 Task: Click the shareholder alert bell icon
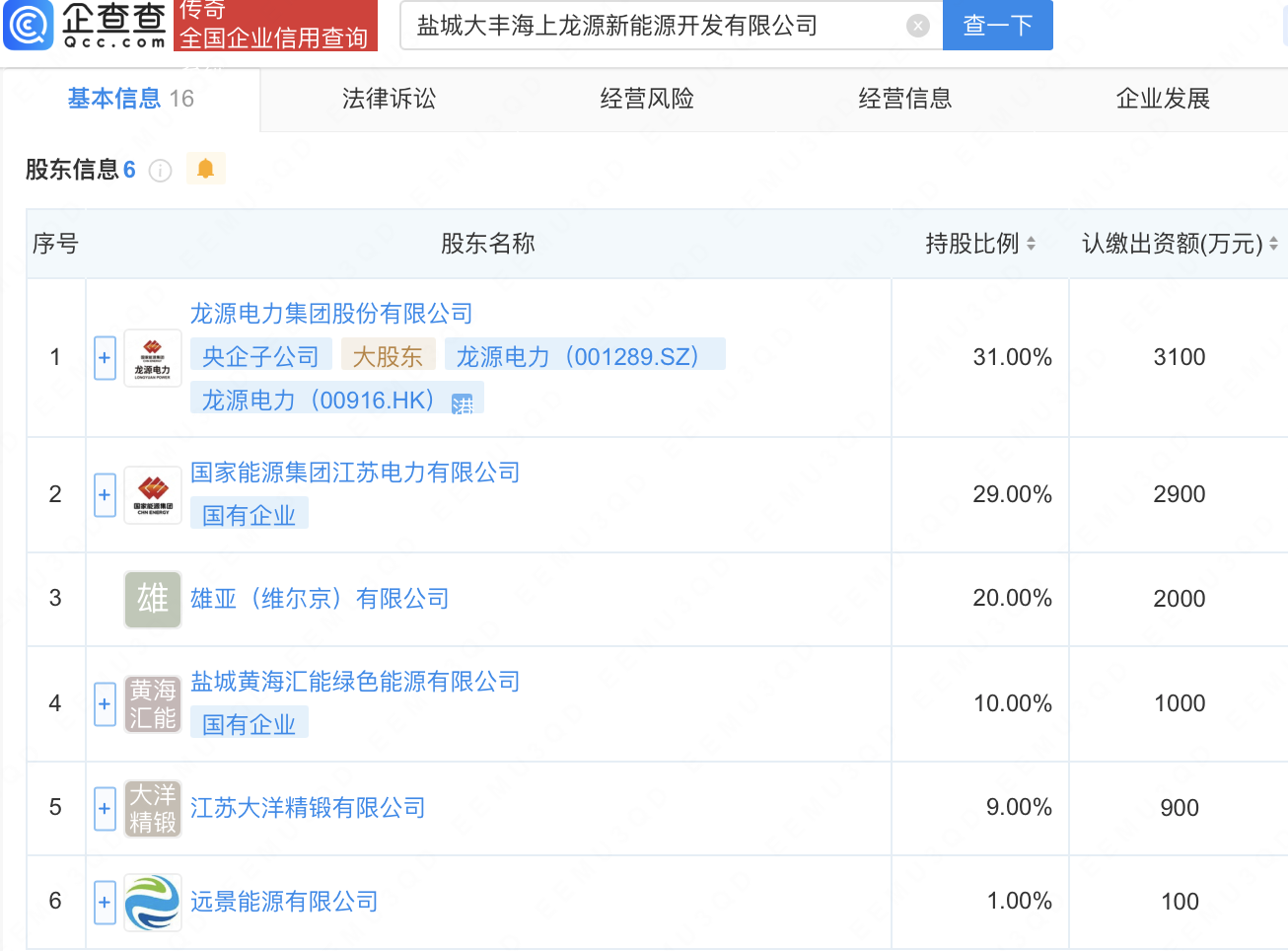pyautogui.click(x=205, y=169)
